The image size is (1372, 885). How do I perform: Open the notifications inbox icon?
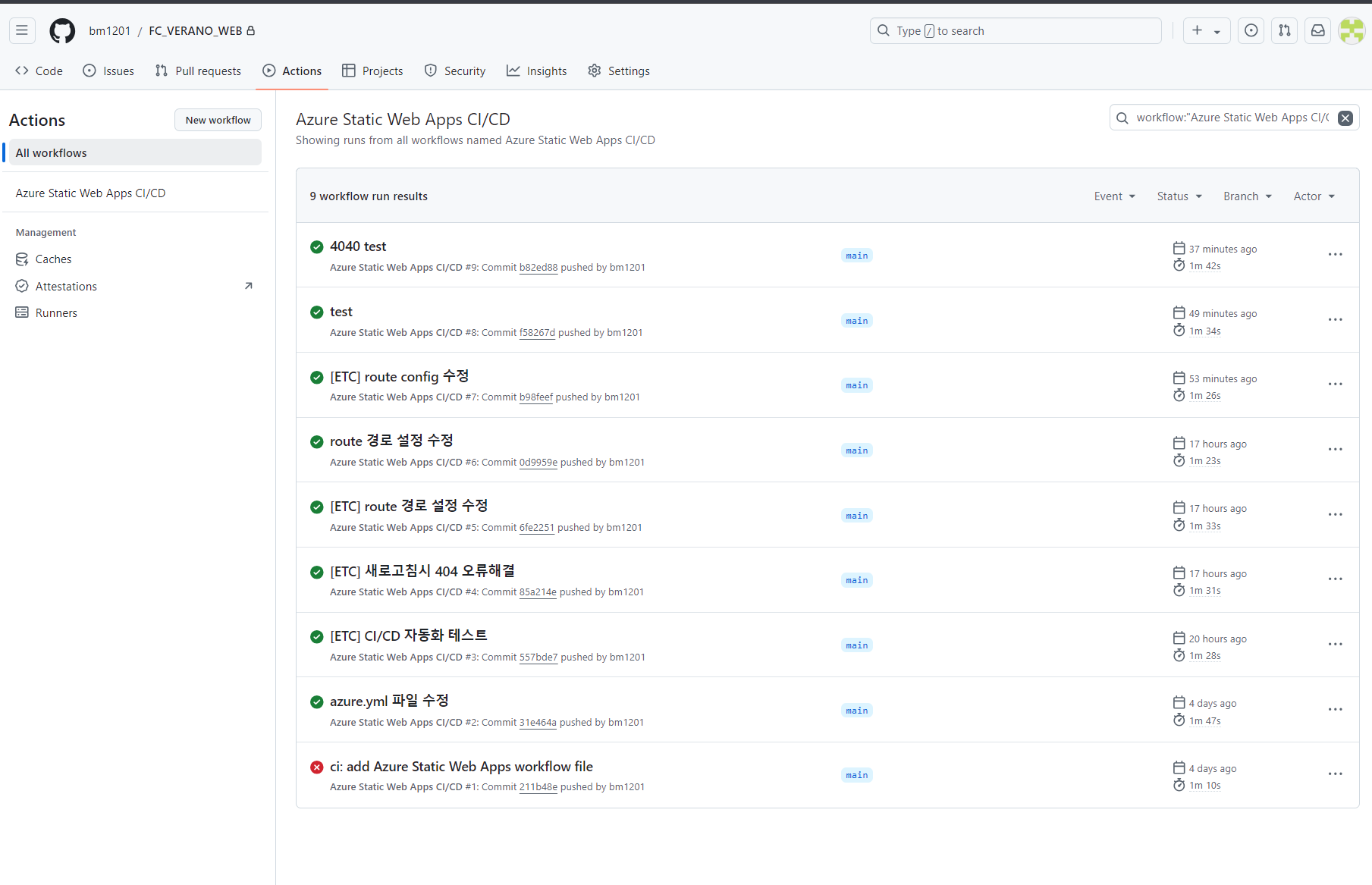coord(1318,30)
